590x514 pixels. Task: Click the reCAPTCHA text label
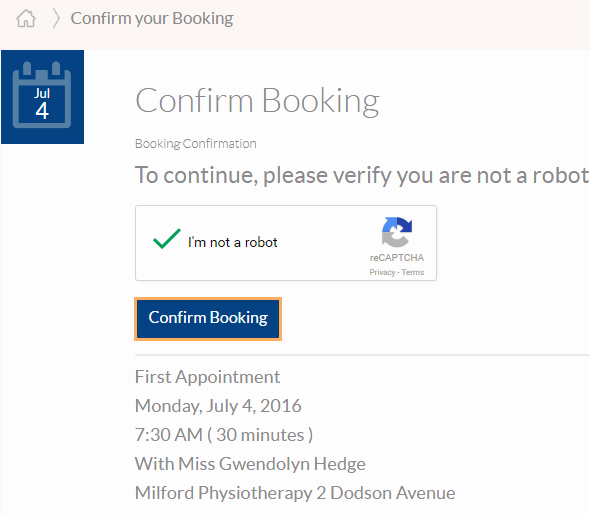[x=397, y=258]
